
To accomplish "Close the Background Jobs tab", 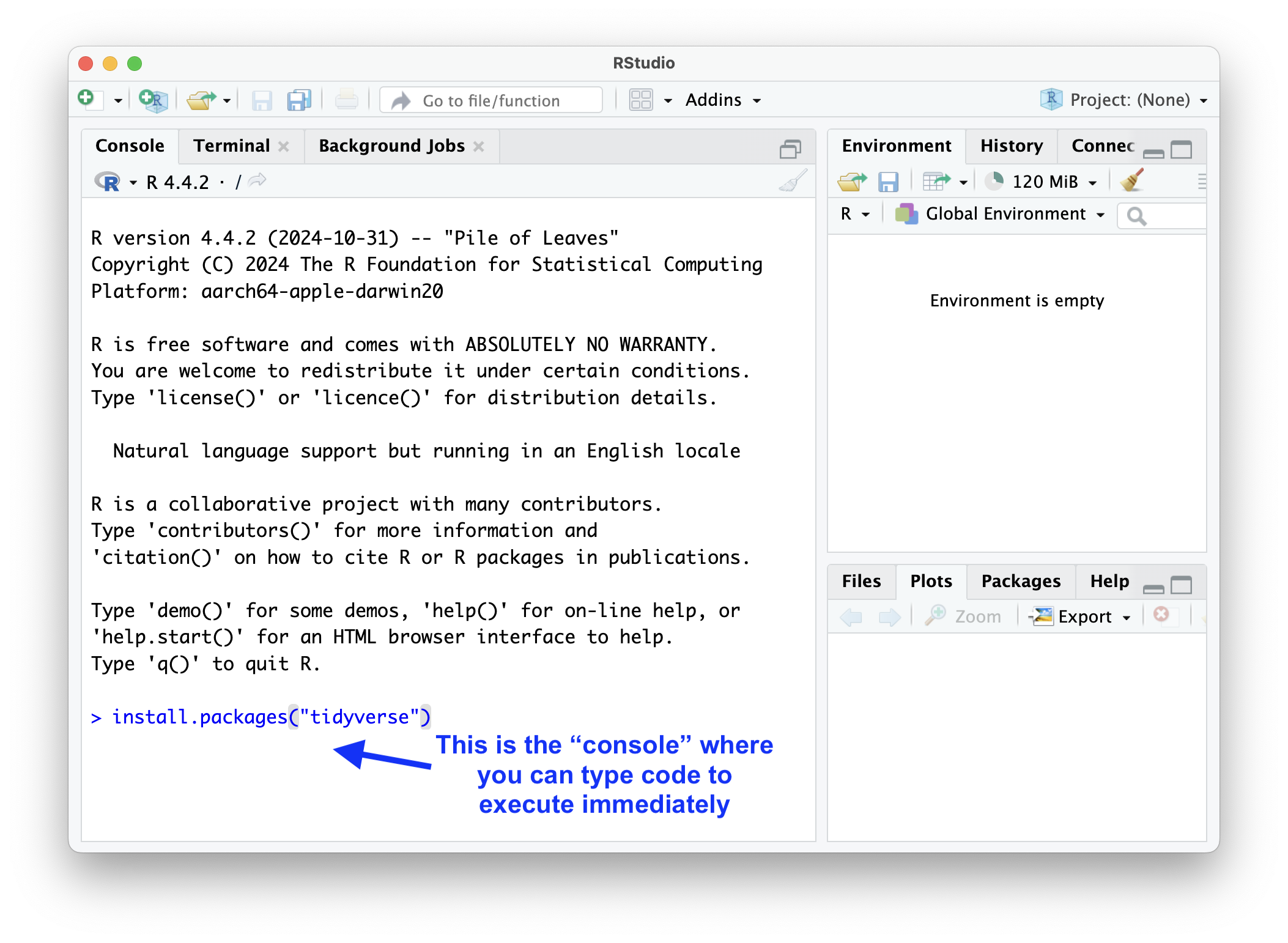I will click(479, 146).
